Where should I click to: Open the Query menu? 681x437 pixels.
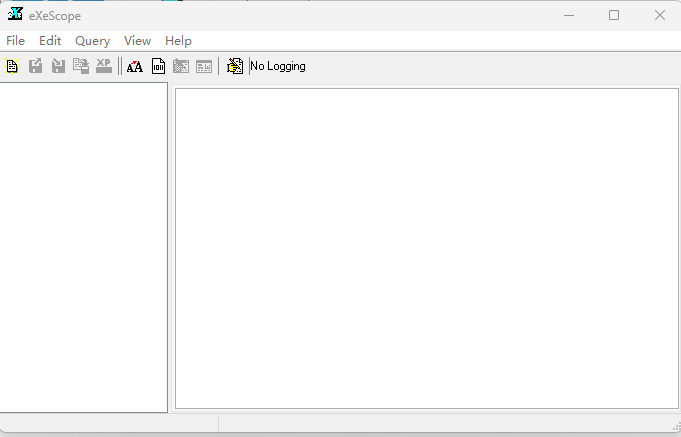pyautogui.click(x=93, y=41)
